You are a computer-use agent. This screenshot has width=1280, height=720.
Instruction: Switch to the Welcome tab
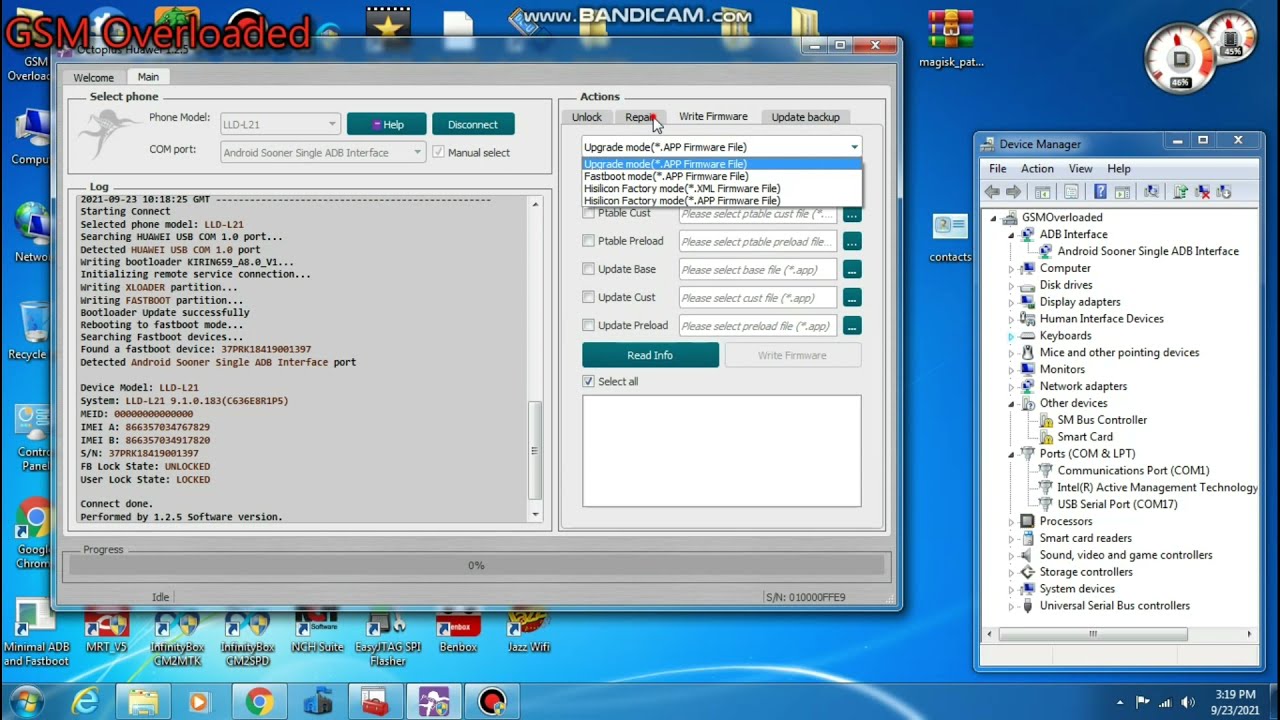93,77
